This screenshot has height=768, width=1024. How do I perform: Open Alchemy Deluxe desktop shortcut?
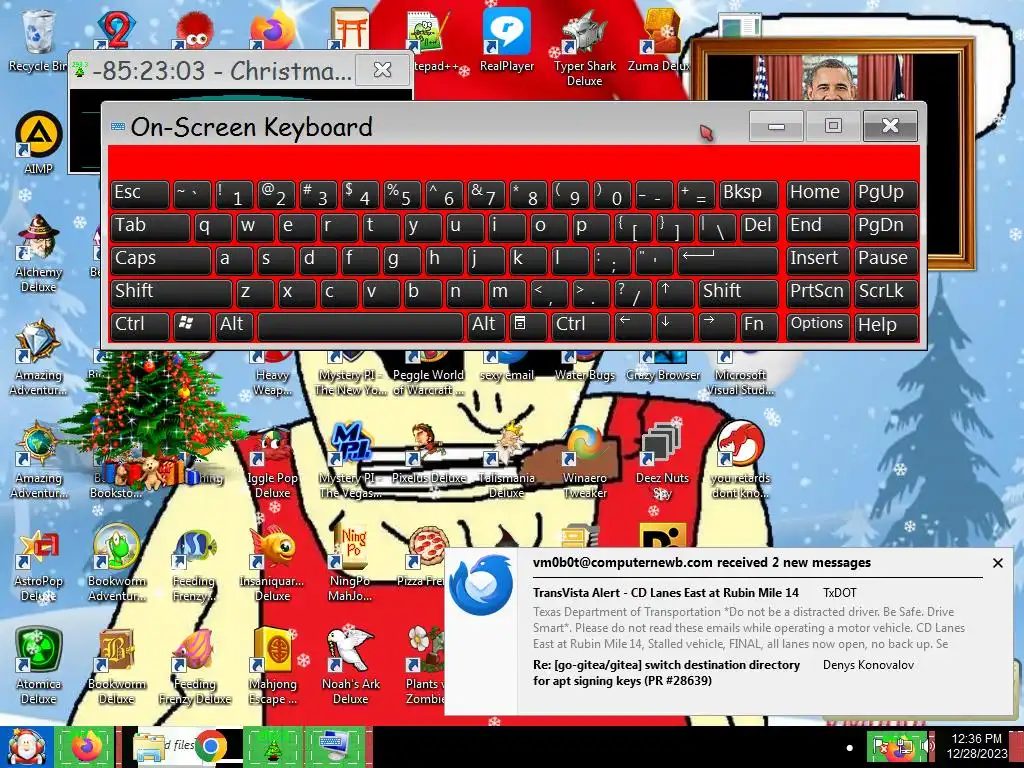click(x=39, y=253)
